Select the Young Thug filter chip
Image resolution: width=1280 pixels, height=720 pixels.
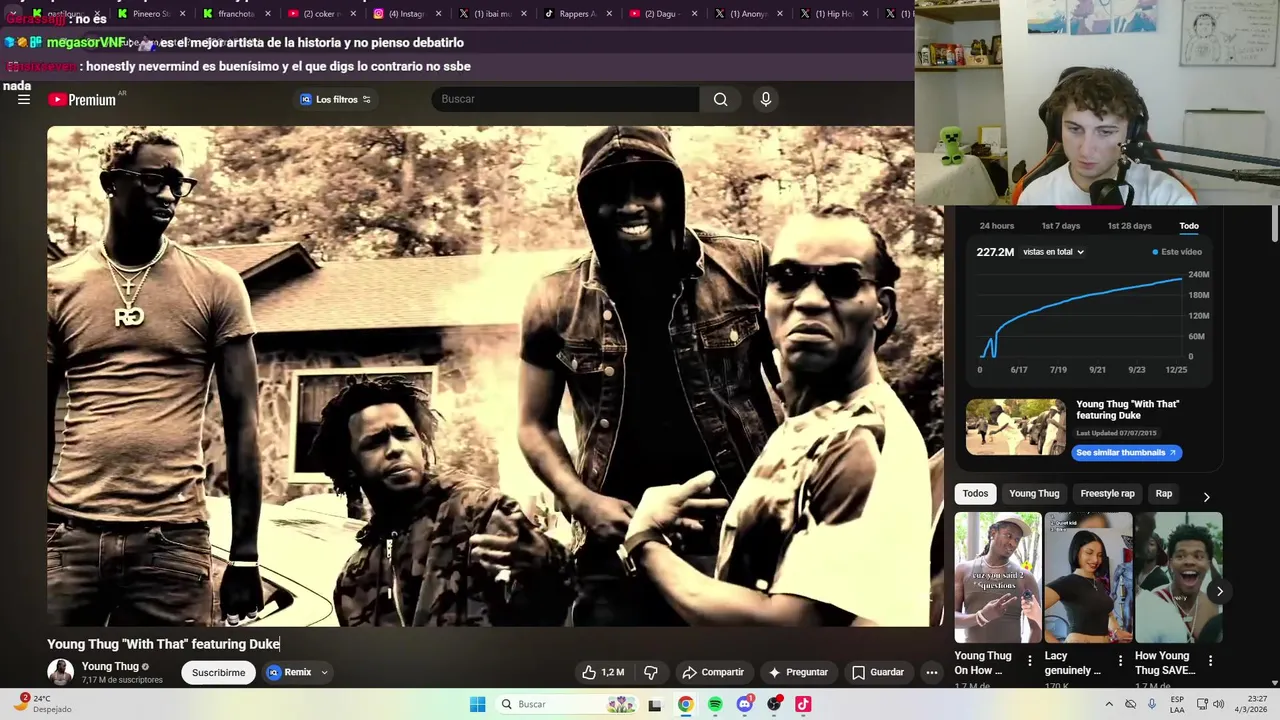(1034, 493)
